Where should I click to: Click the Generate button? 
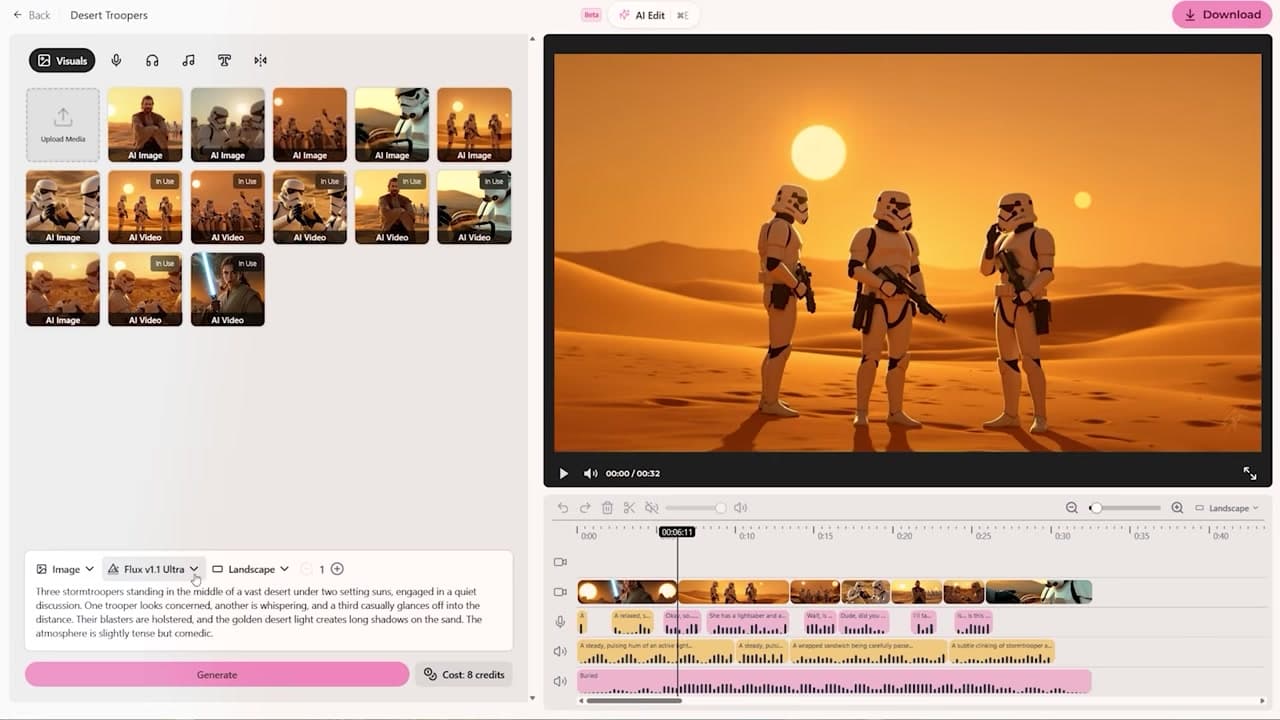[217, 674]
